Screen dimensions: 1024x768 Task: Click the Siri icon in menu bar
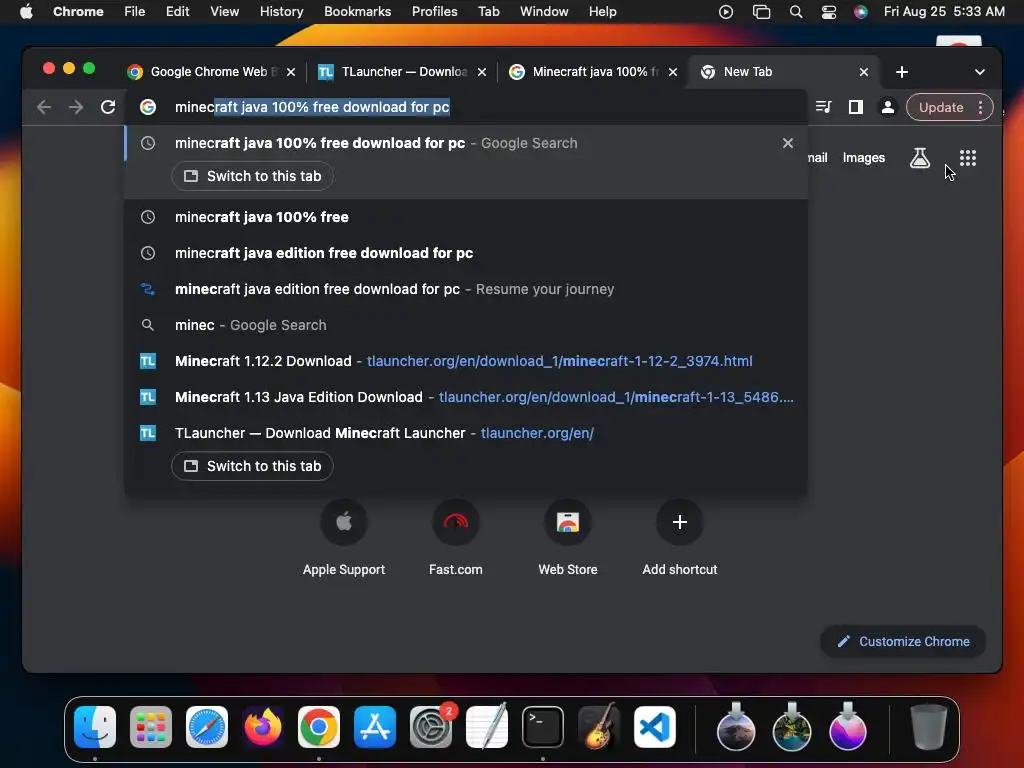click(861, 12)
